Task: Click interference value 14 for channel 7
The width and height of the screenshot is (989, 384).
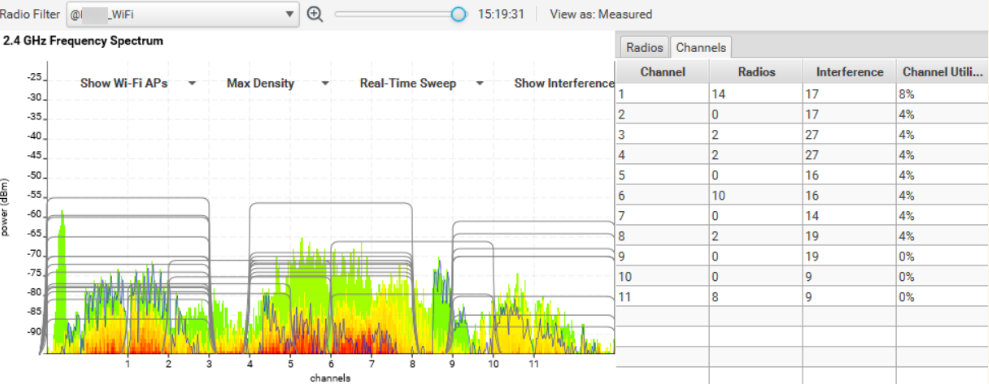Action: (x=813, y=216)
